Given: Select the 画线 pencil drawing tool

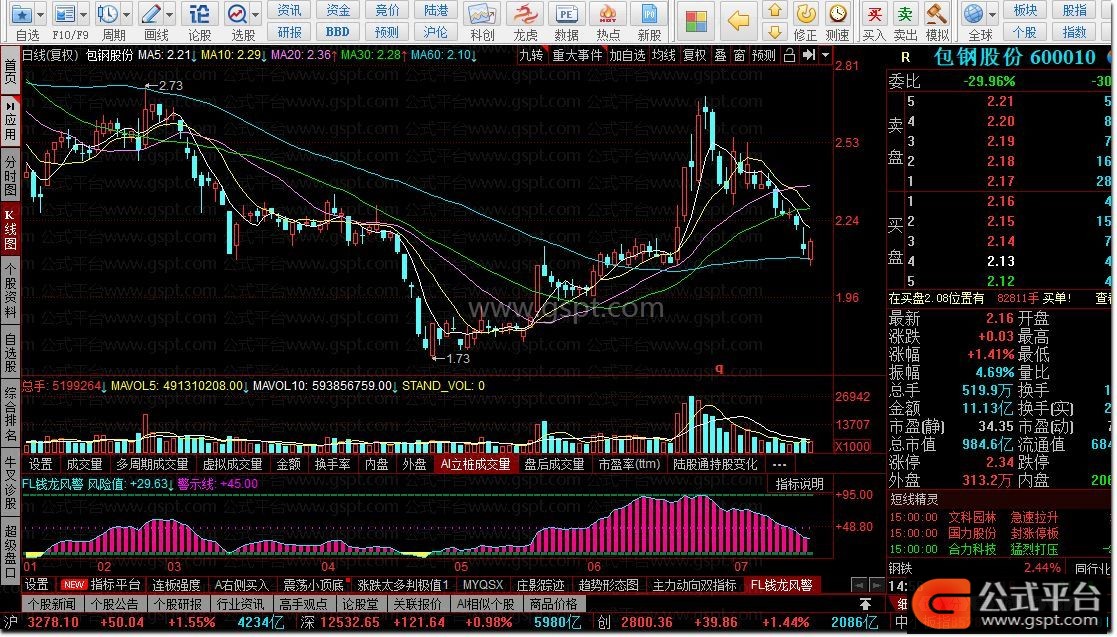Looking at the screenshot, I should click(x=151, y=14).
